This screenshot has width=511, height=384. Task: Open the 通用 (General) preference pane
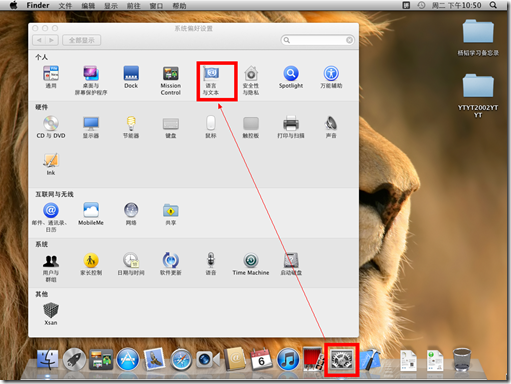51,77
